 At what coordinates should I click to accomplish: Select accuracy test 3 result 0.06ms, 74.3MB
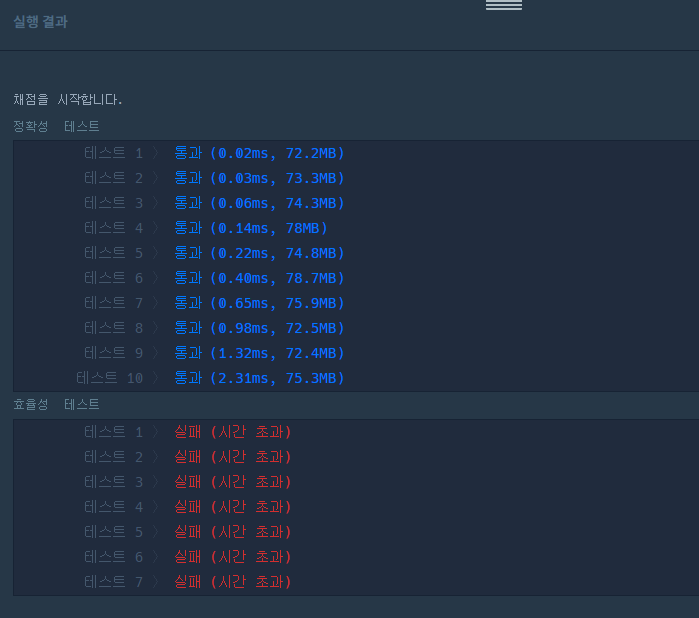point(259,203)
